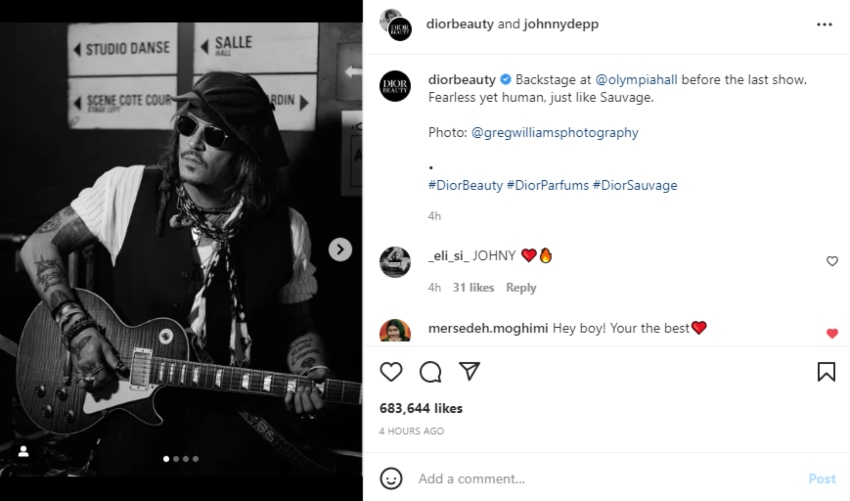This screenshot has width=850, height=501.
Task: Save post with bookmark icon
Action: (826, 372)
